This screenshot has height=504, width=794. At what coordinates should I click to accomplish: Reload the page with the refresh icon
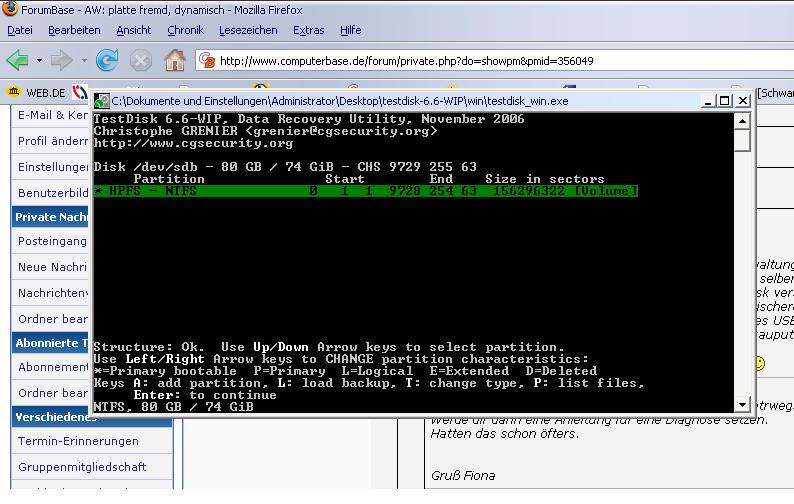coord(107,60)
